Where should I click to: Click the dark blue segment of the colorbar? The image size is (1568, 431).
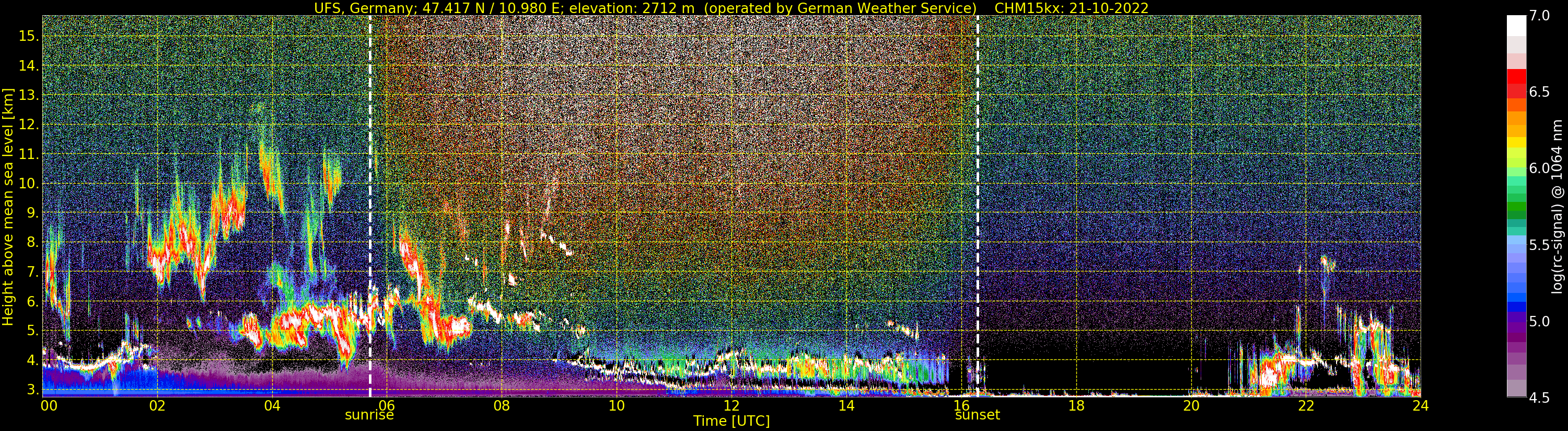(1516, 307)
